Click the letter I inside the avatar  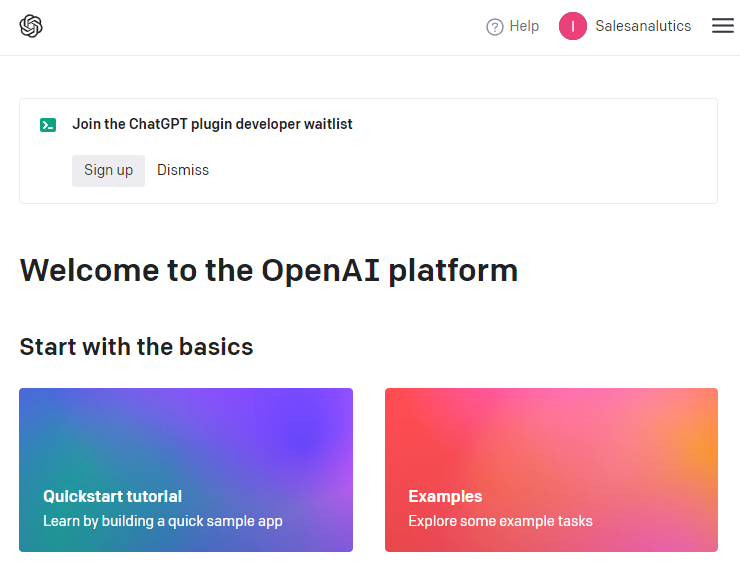point(573,27)
